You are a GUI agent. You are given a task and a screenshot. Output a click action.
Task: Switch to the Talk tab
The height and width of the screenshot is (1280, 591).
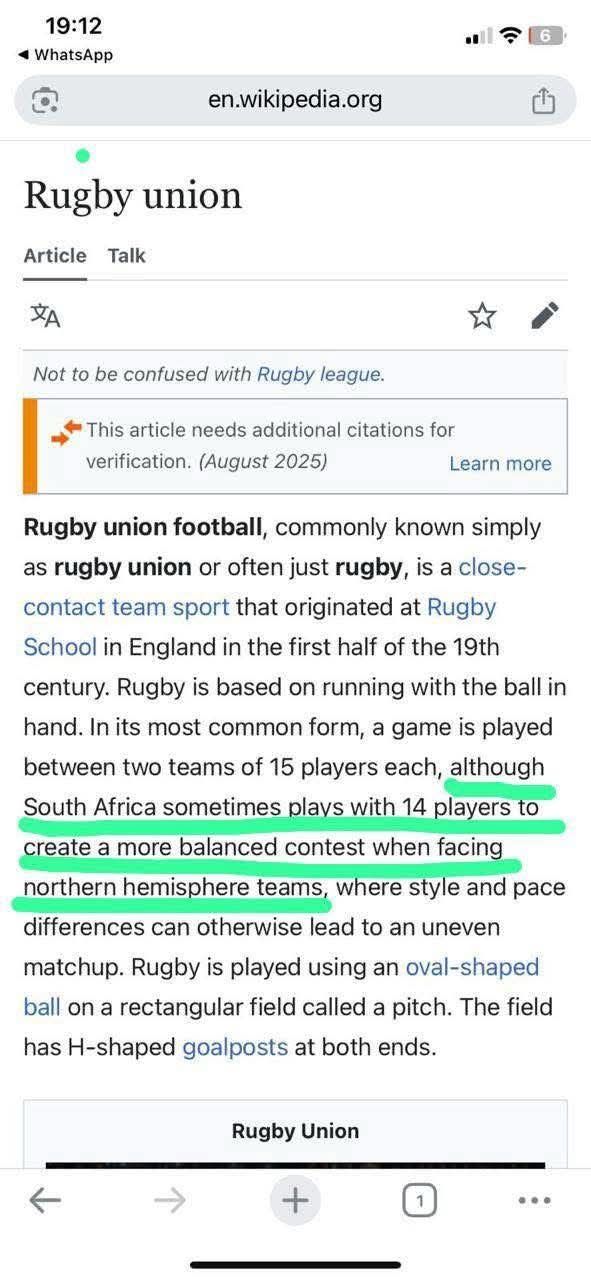pos(127,256)
